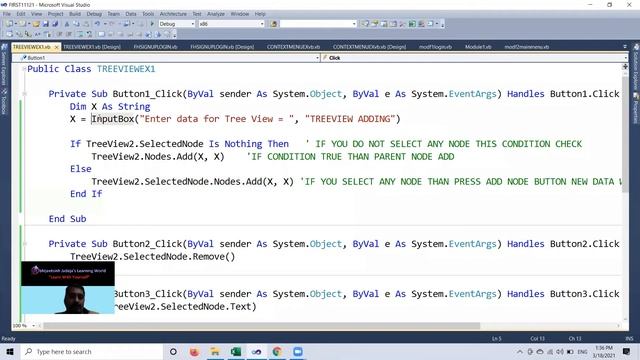The height and width of the screenshot is (360, 640).
Task: Open the Build menu
Action: pyautogui.click(x=75, y=14)
